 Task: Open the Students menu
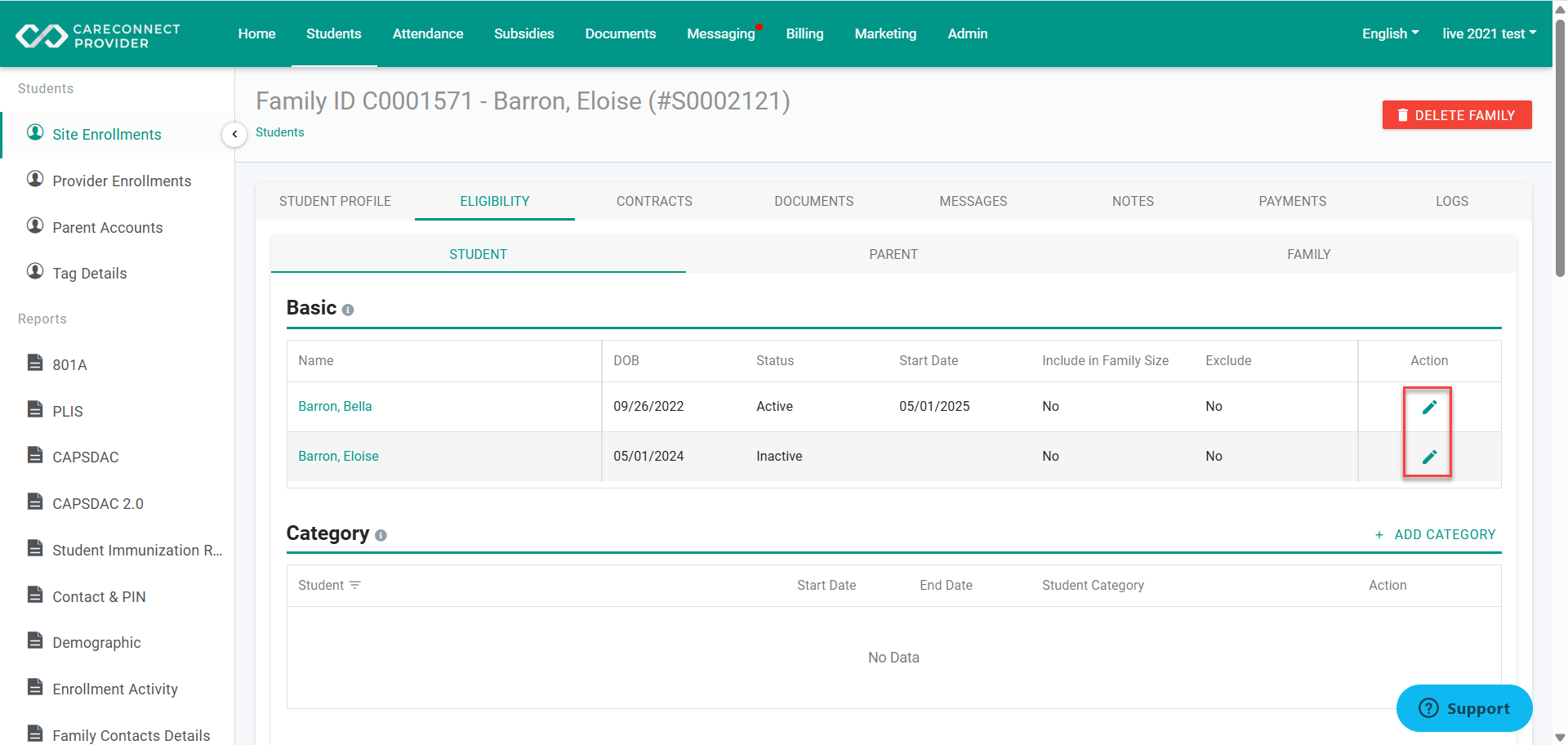[334, 33]
